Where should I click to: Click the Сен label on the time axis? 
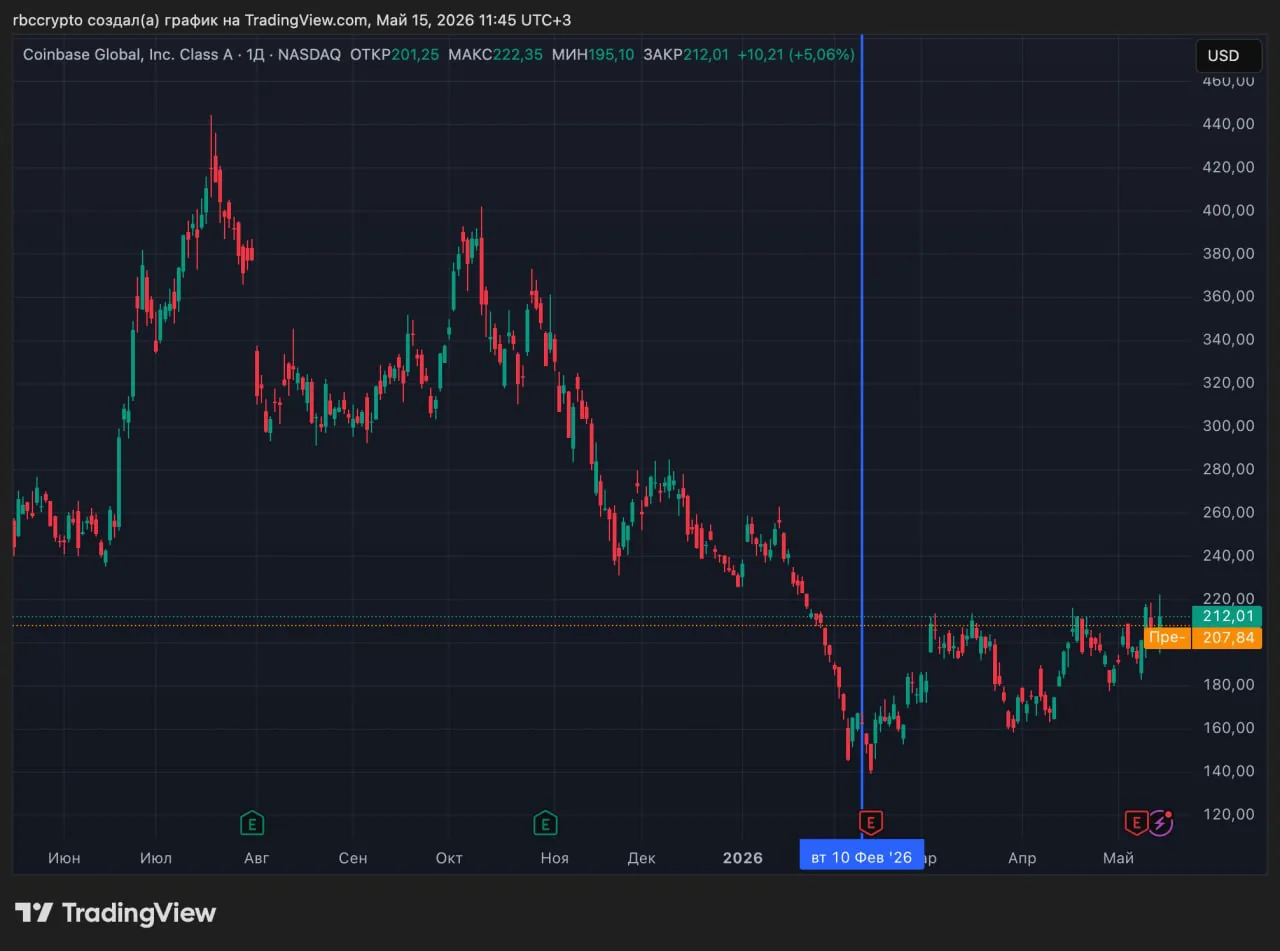353,858
